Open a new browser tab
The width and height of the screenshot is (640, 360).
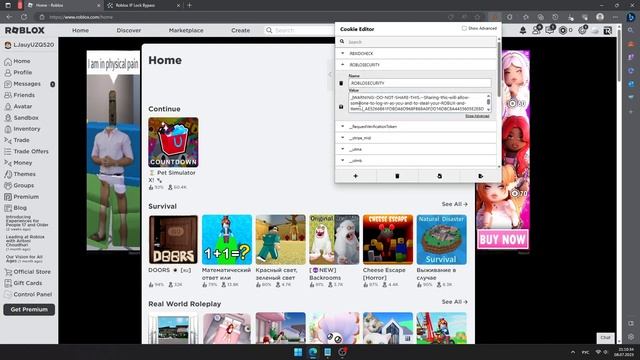(x=189, y=5)
